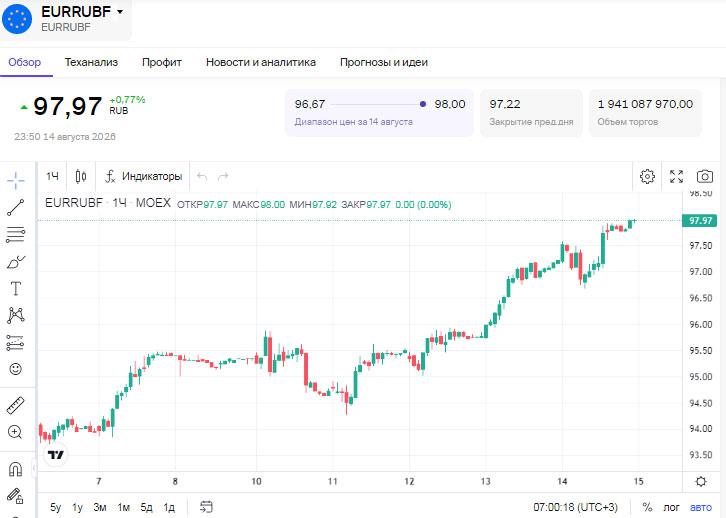
Task: Toggle the magnet snap mode
Action: 15,469
